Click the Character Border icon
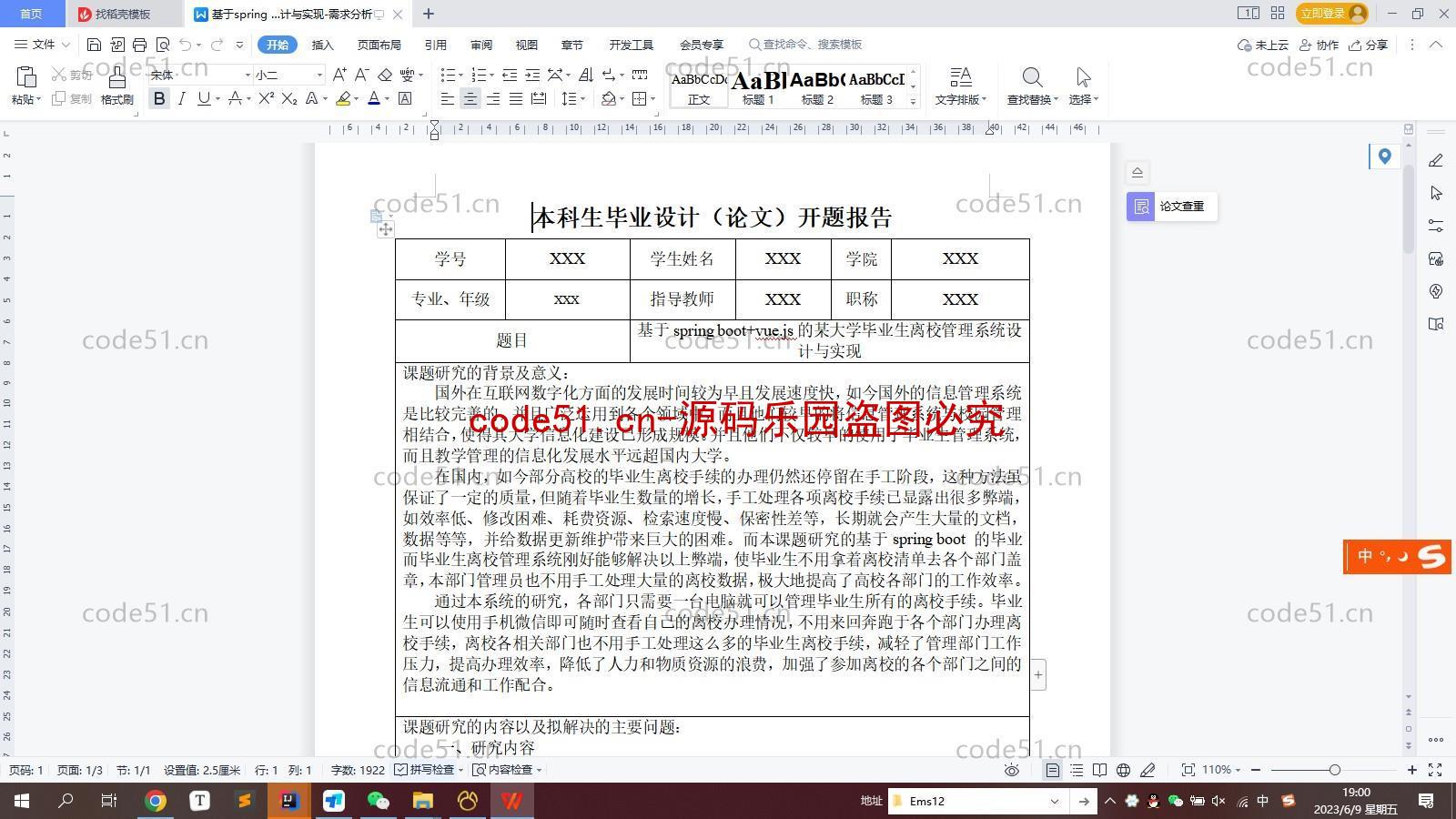Screen dimensions: 1456x819 coord(405,98)
